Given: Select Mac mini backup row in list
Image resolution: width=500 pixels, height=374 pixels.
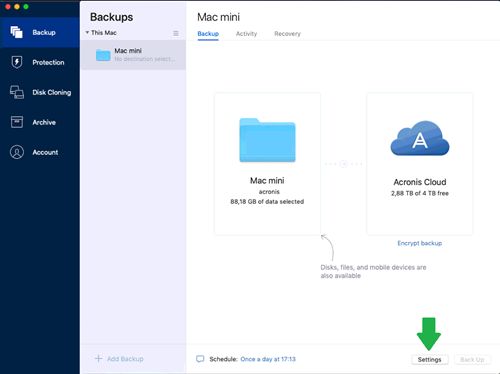Looking at the screenshot, I should click(x=133, y=55).
